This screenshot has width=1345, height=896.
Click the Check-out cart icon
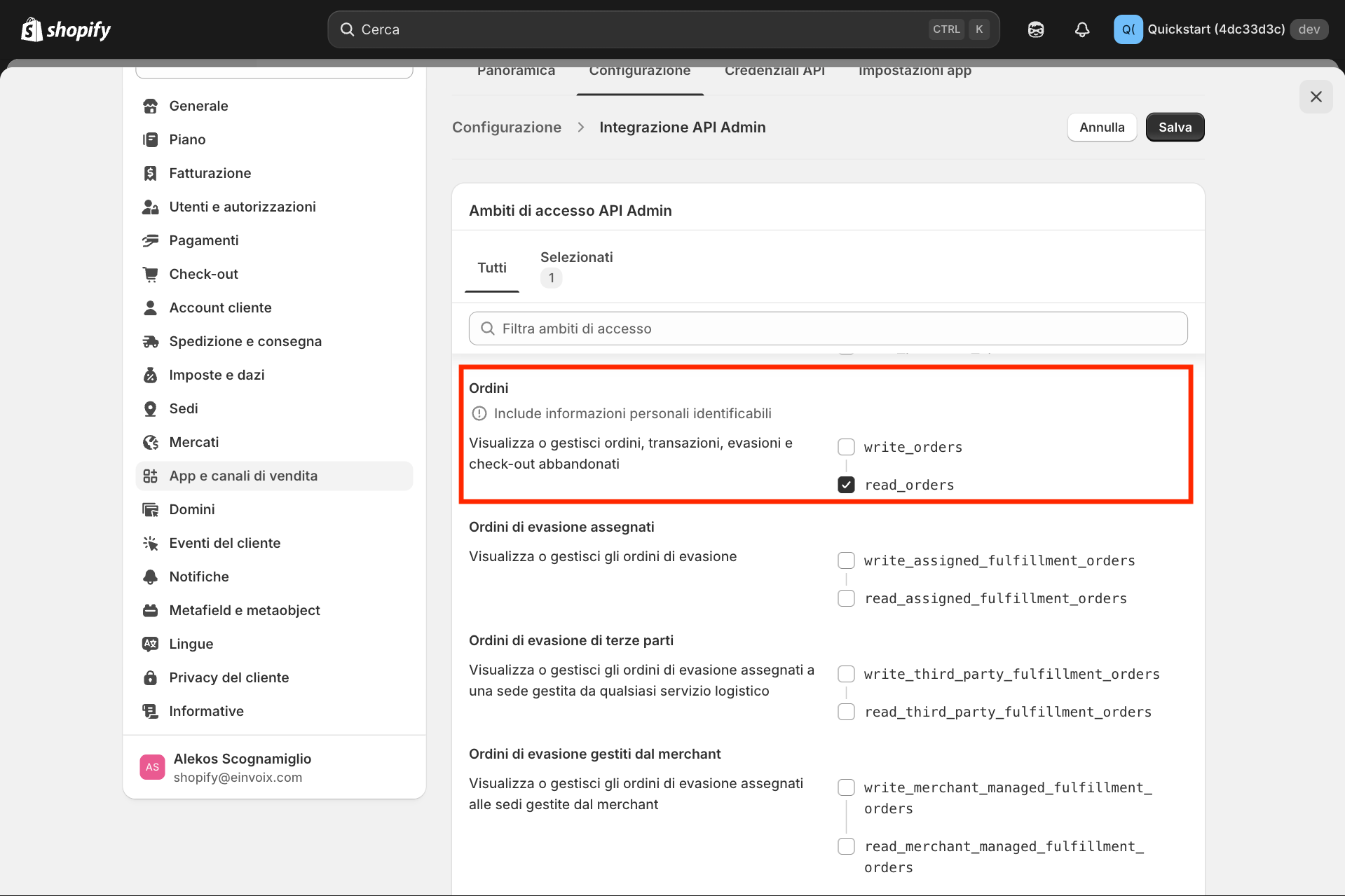[150, 274]
